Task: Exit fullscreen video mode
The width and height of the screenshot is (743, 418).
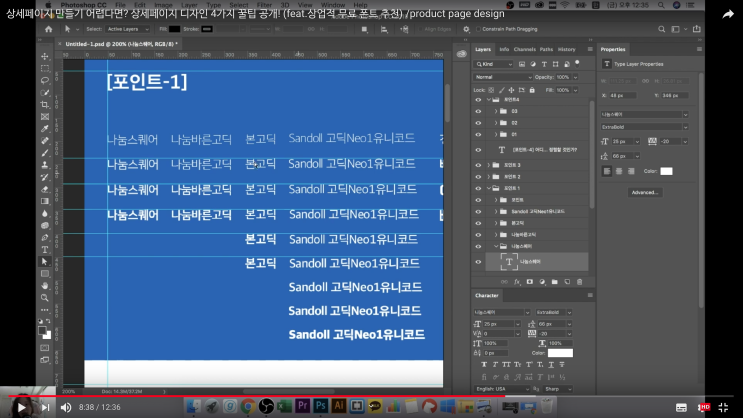Action: click(x=723, y=407)
